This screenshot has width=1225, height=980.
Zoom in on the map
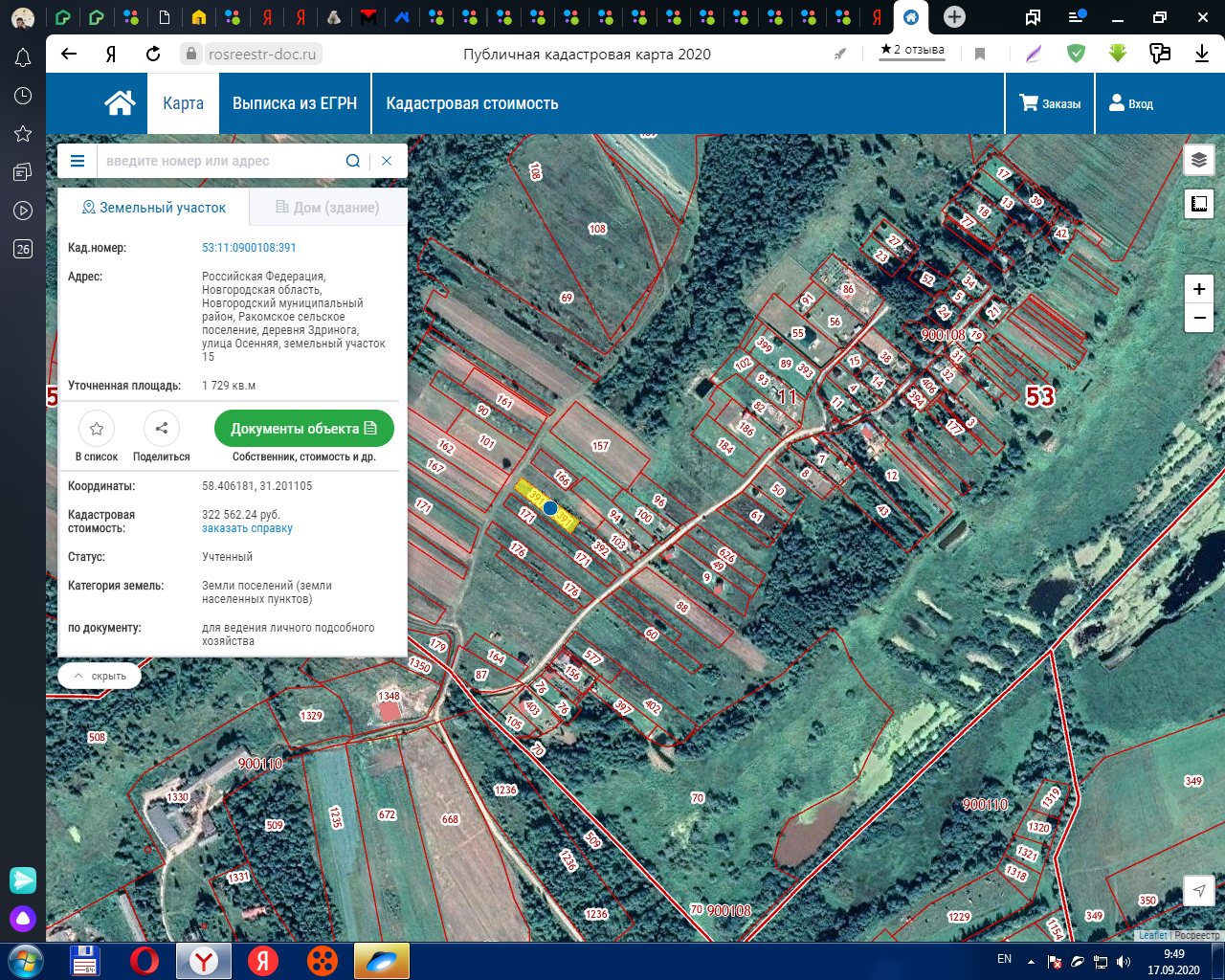coord(1199,289)
